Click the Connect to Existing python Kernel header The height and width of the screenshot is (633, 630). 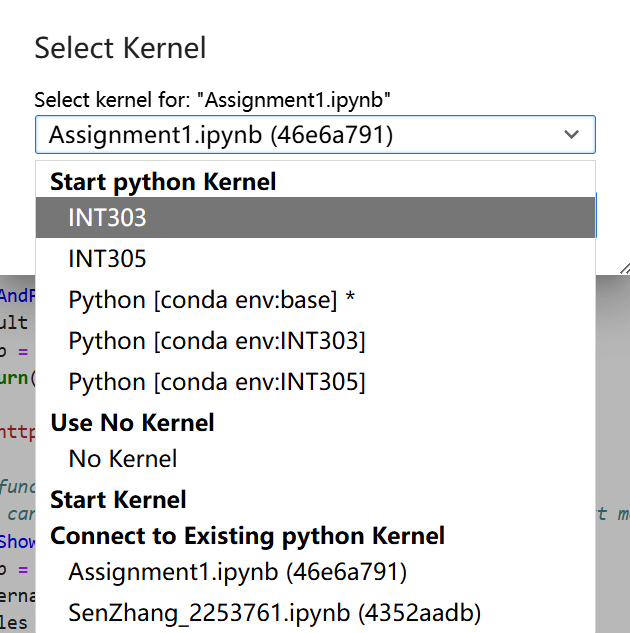point(247,536)
